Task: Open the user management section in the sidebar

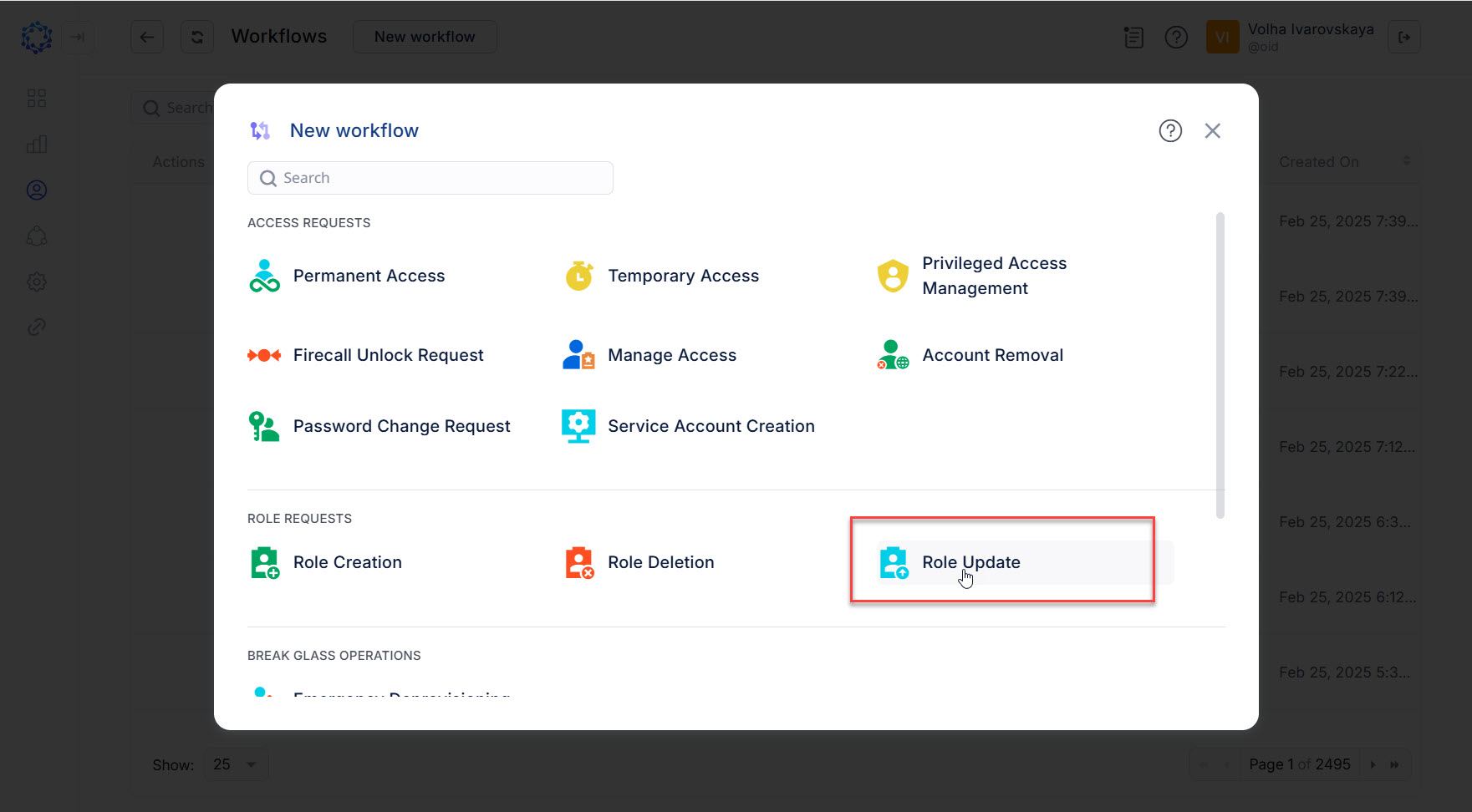Action: coord(37,190)
